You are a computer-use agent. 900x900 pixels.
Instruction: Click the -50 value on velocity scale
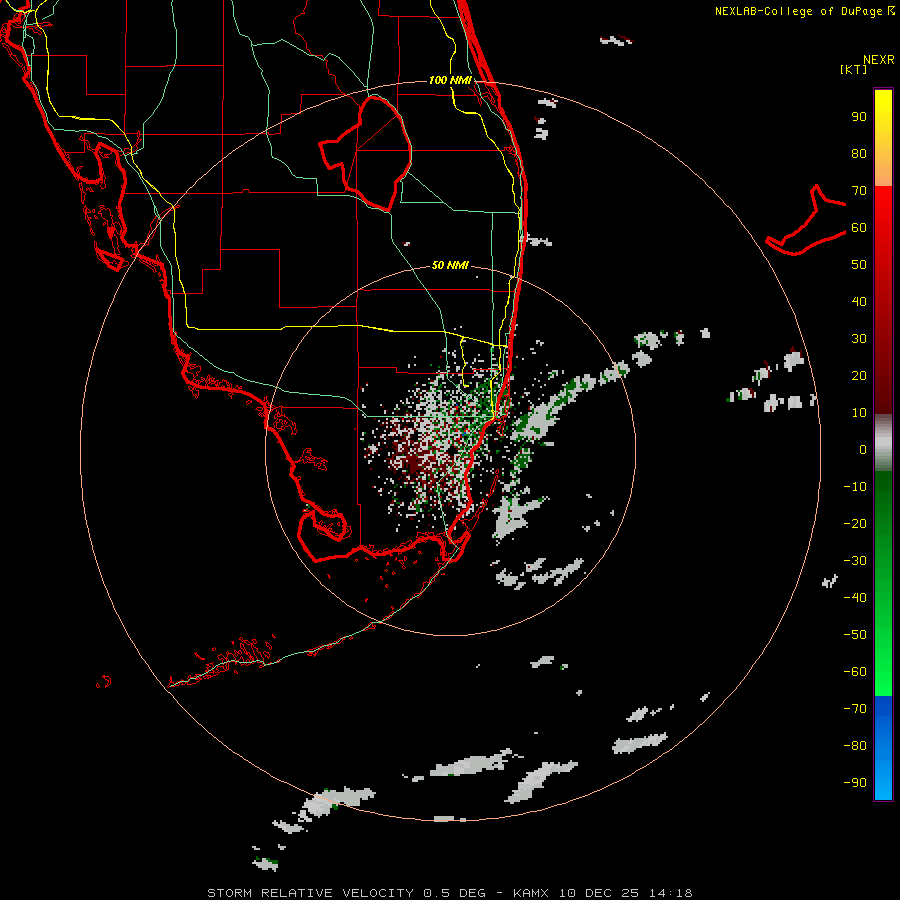click(855, 635)
